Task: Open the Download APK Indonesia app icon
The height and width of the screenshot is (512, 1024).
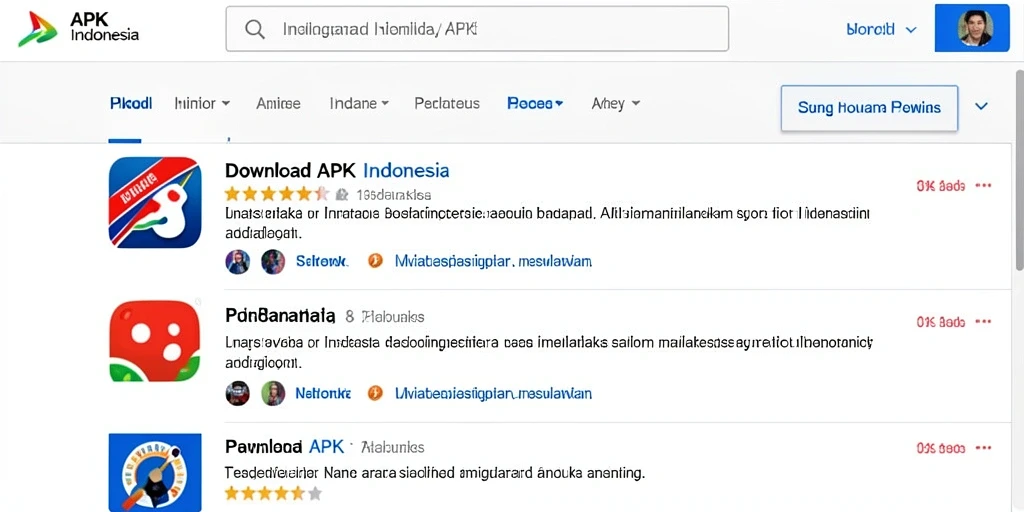Action: pyautogui.click(x=155, y=202)
